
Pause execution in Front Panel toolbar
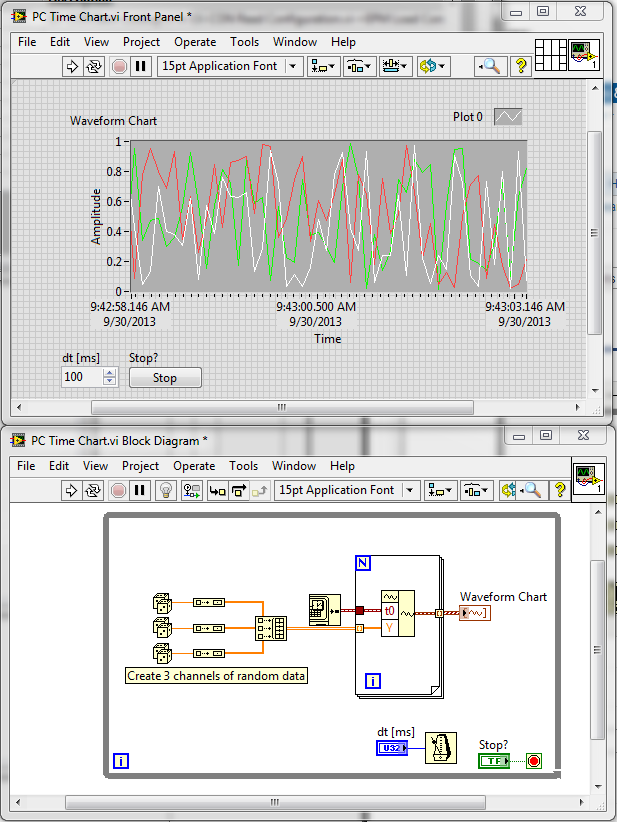140,67
